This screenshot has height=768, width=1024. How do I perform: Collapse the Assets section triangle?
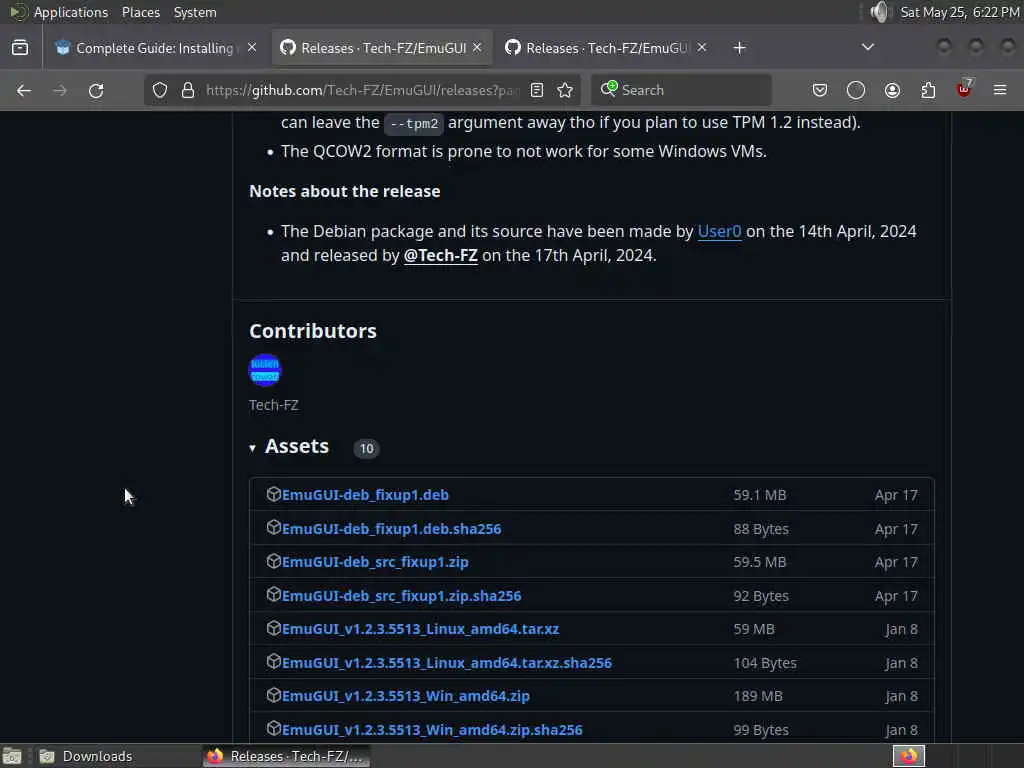252,448
